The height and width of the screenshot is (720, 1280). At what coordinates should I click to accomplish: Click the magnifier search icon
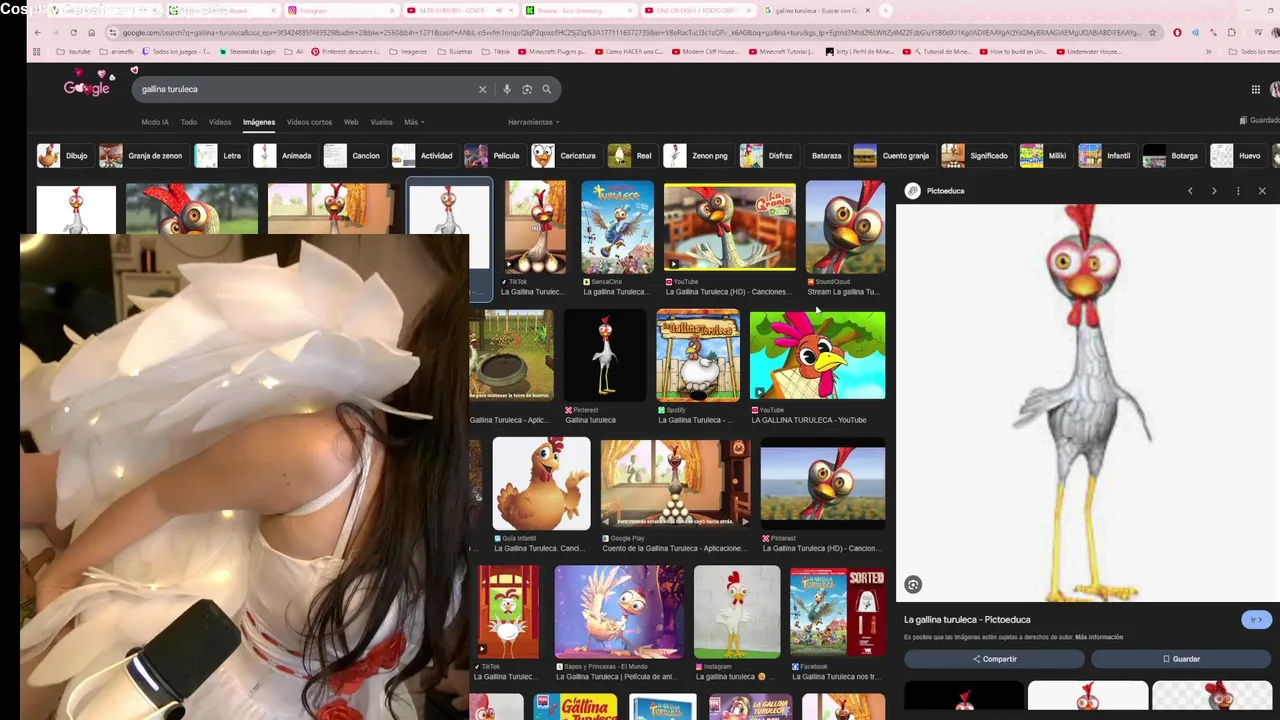547,89
